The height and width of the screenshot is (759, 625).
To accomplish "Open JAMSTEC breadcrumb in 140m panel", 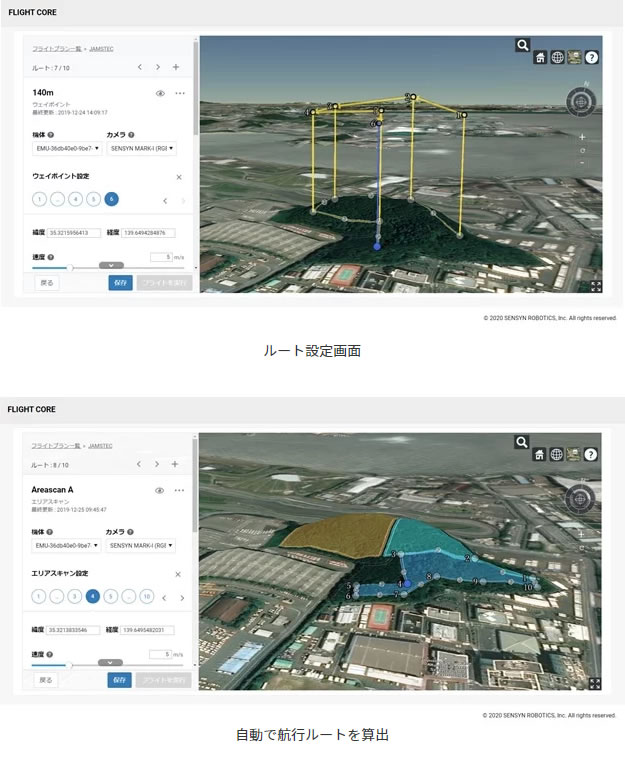I will coord(101,49).
